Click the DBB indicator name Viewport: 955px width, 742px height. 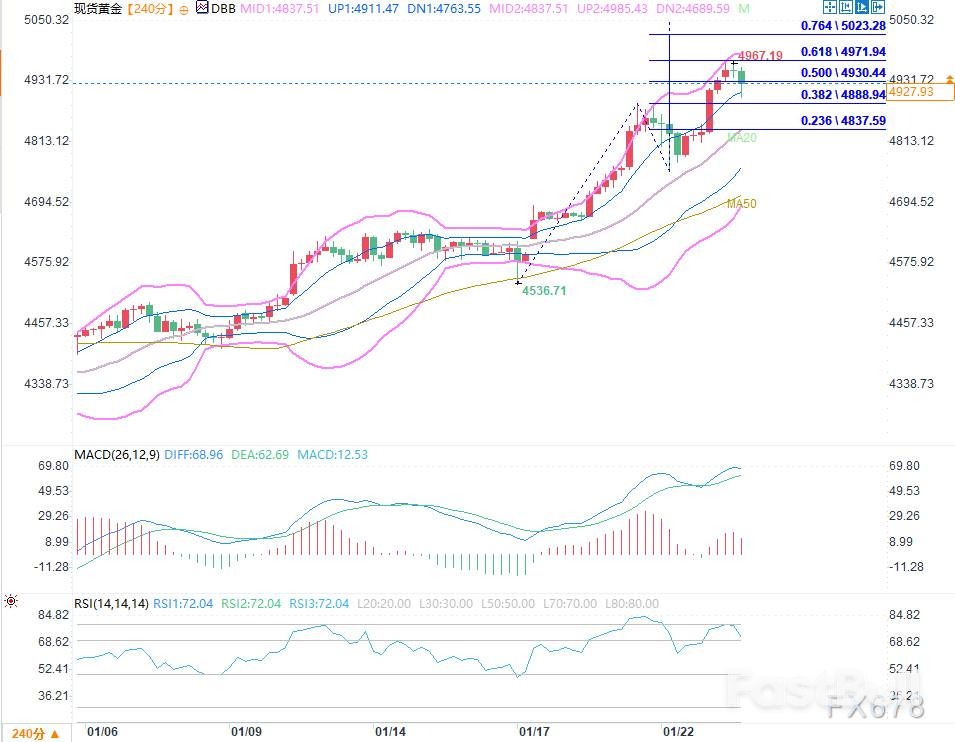click(x=223, y=8)
